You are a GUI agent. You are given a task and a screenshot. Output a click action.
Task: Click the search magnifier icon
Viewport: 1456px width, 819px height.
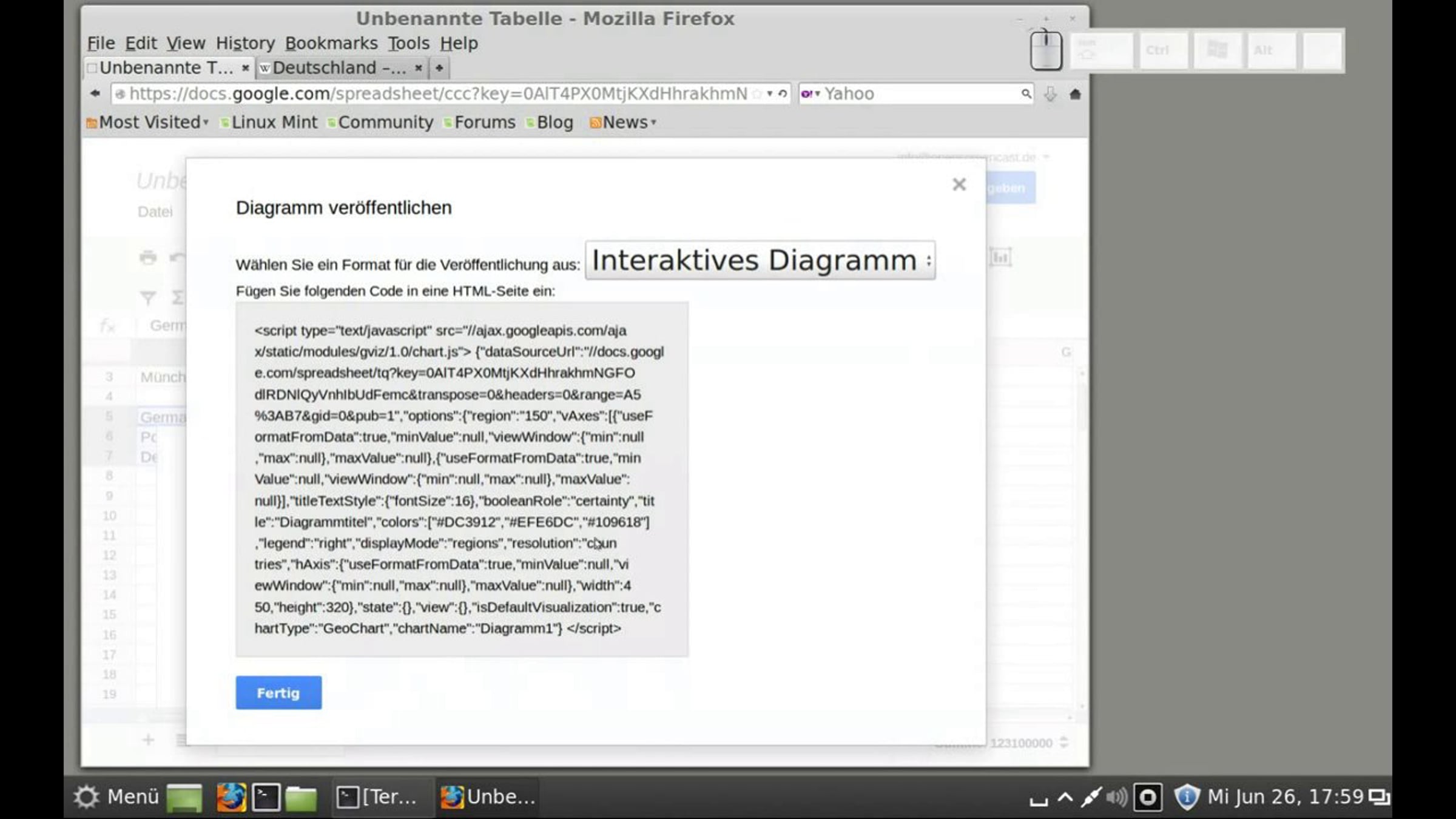click(x=1026, y=93)
